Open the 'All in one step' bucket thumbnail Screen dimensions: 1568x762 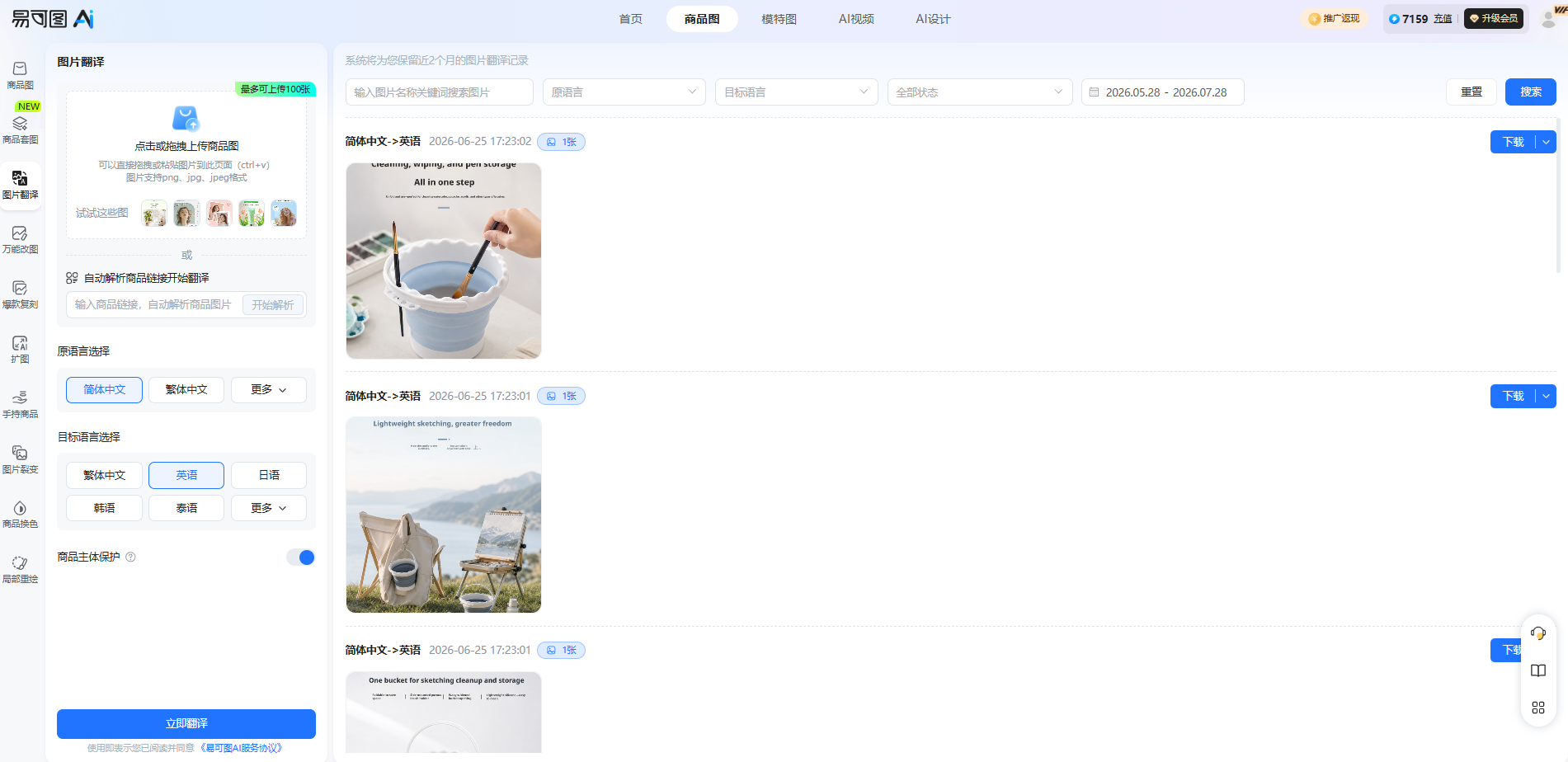pyautogui.click(x=444, y=261)
